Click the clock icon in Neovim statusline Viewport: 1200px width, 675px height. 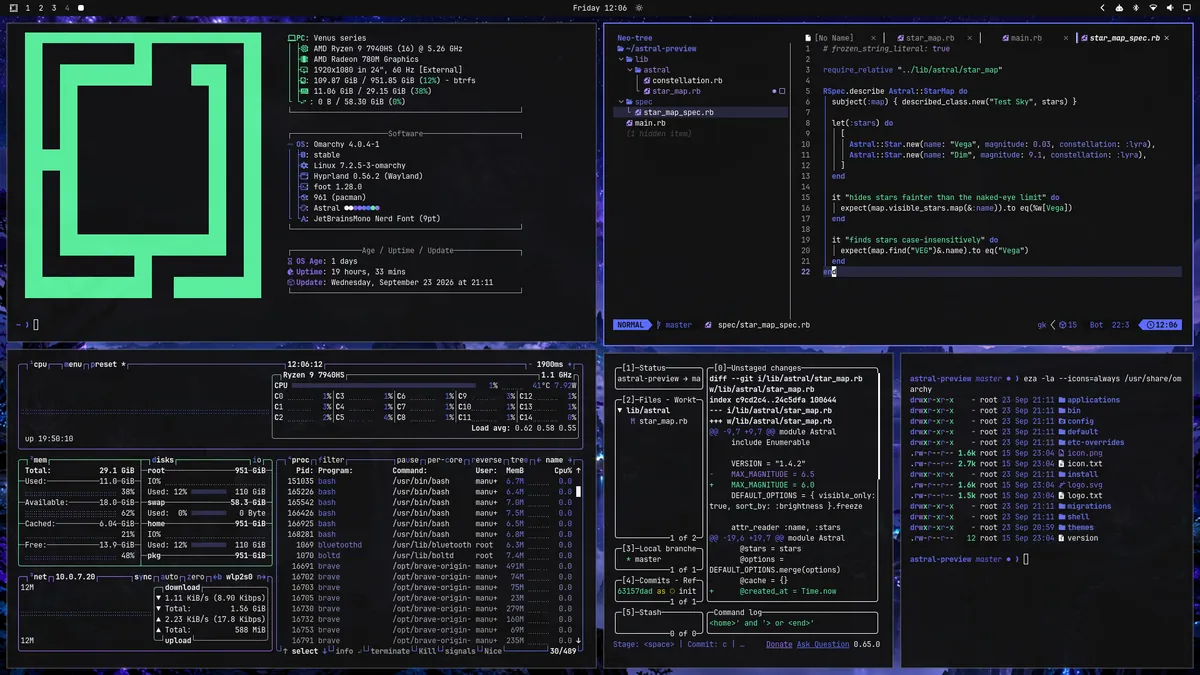[1151, 325]
